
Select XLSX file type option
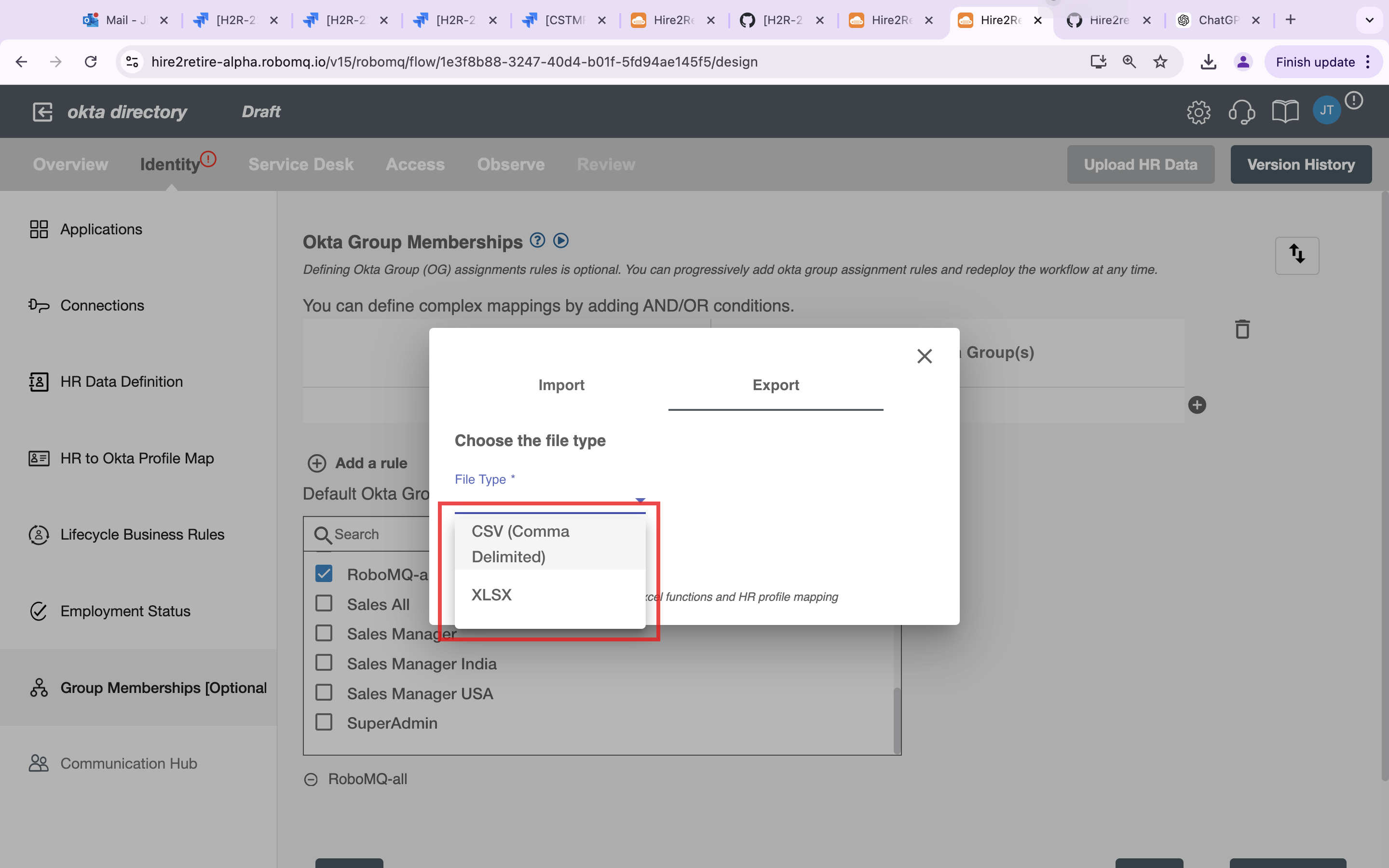[491, 594]
